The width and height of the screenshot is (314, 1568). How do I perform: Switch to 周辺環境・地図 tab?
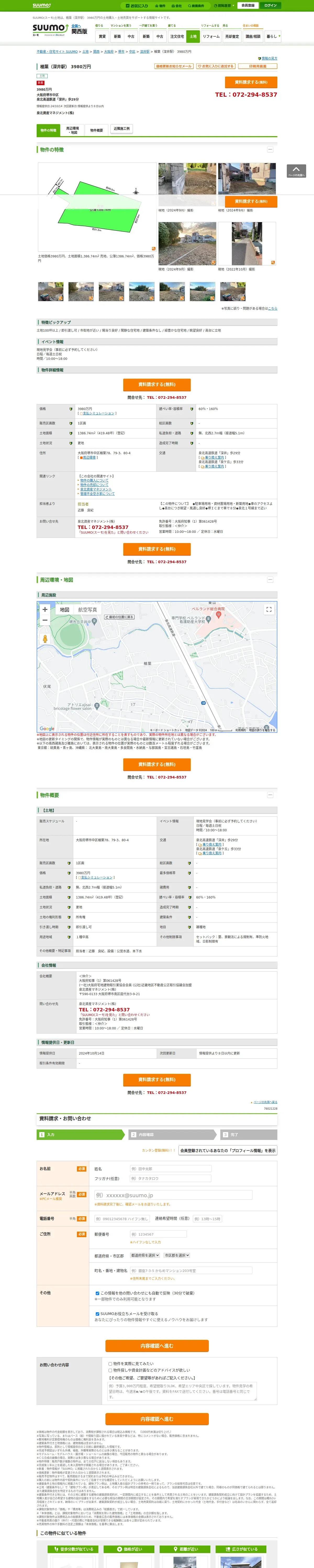coord(72,130)
